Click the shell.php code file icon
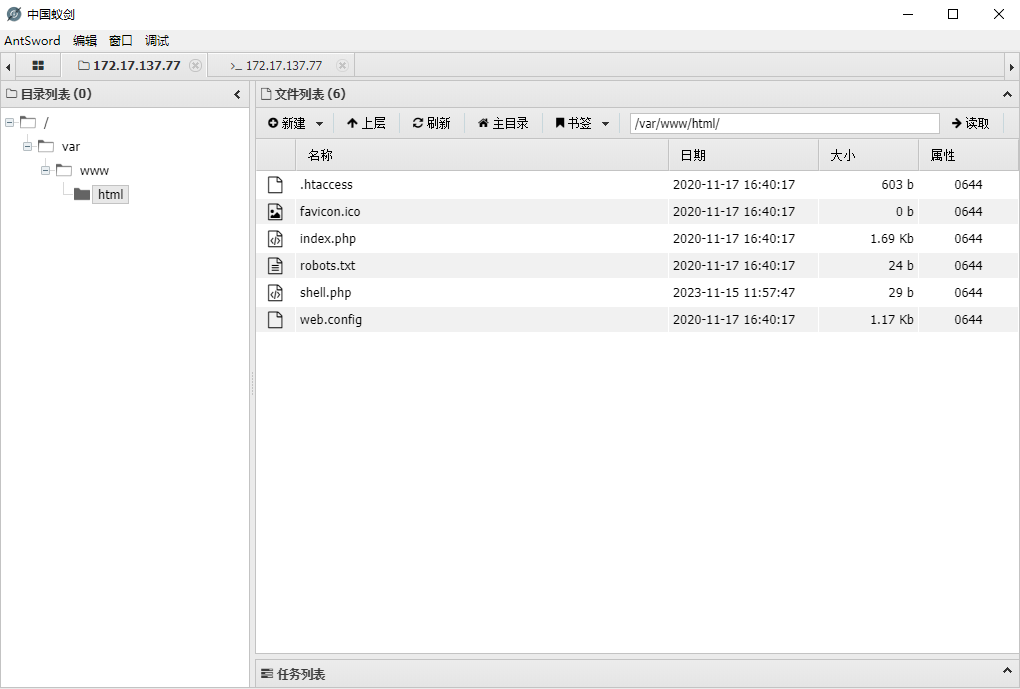The width and height of the screenshot is (1020, 689). coord(276,293)
